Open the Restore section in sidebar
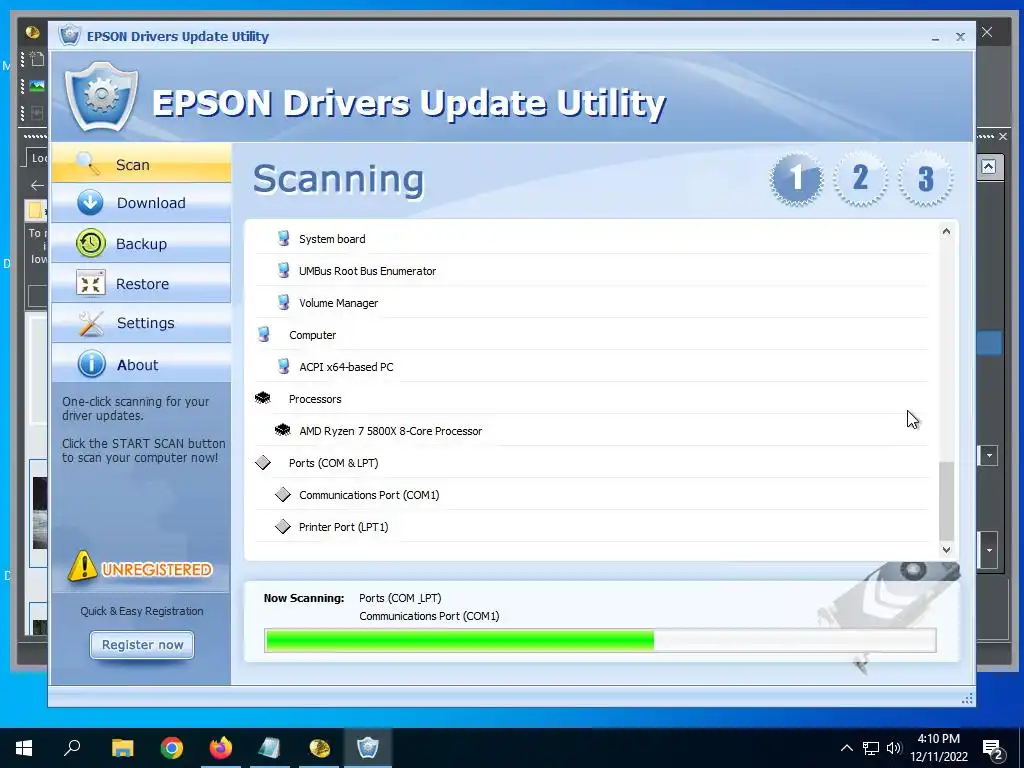Viewport: 1024px width, 768px height. 141,283
